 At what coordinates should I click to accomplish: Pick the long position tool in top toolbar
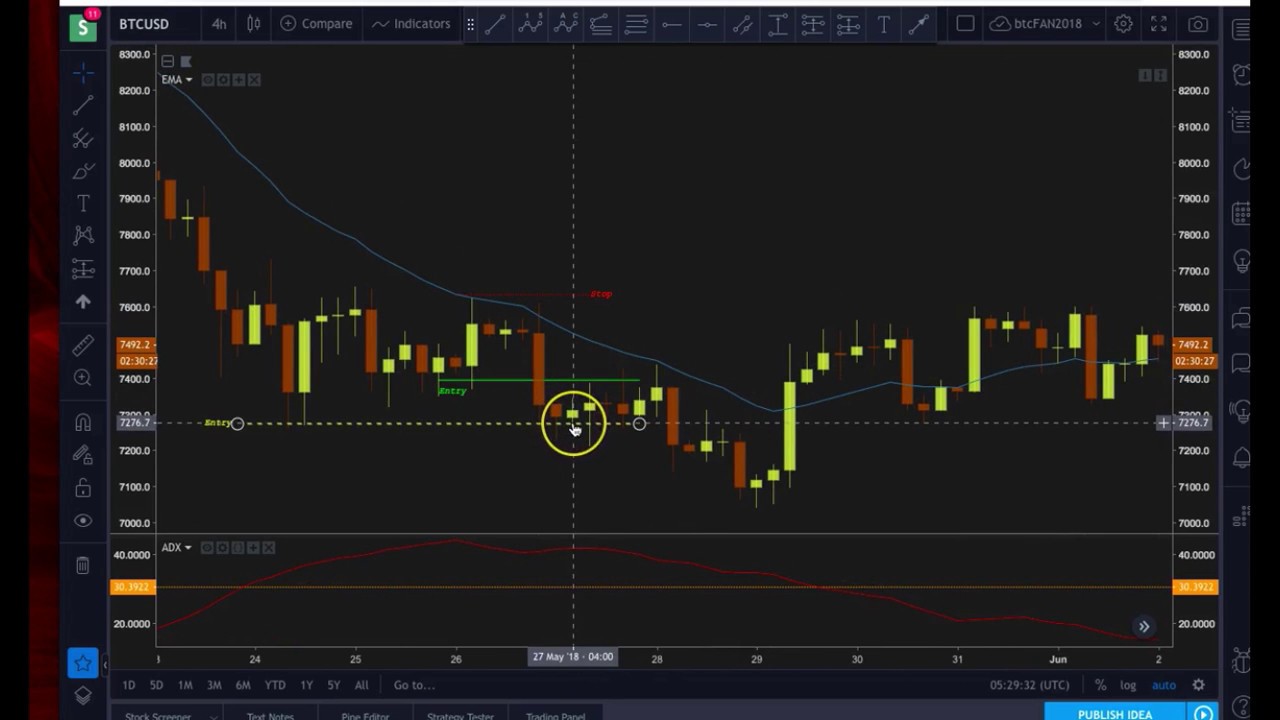pos(812,24)
